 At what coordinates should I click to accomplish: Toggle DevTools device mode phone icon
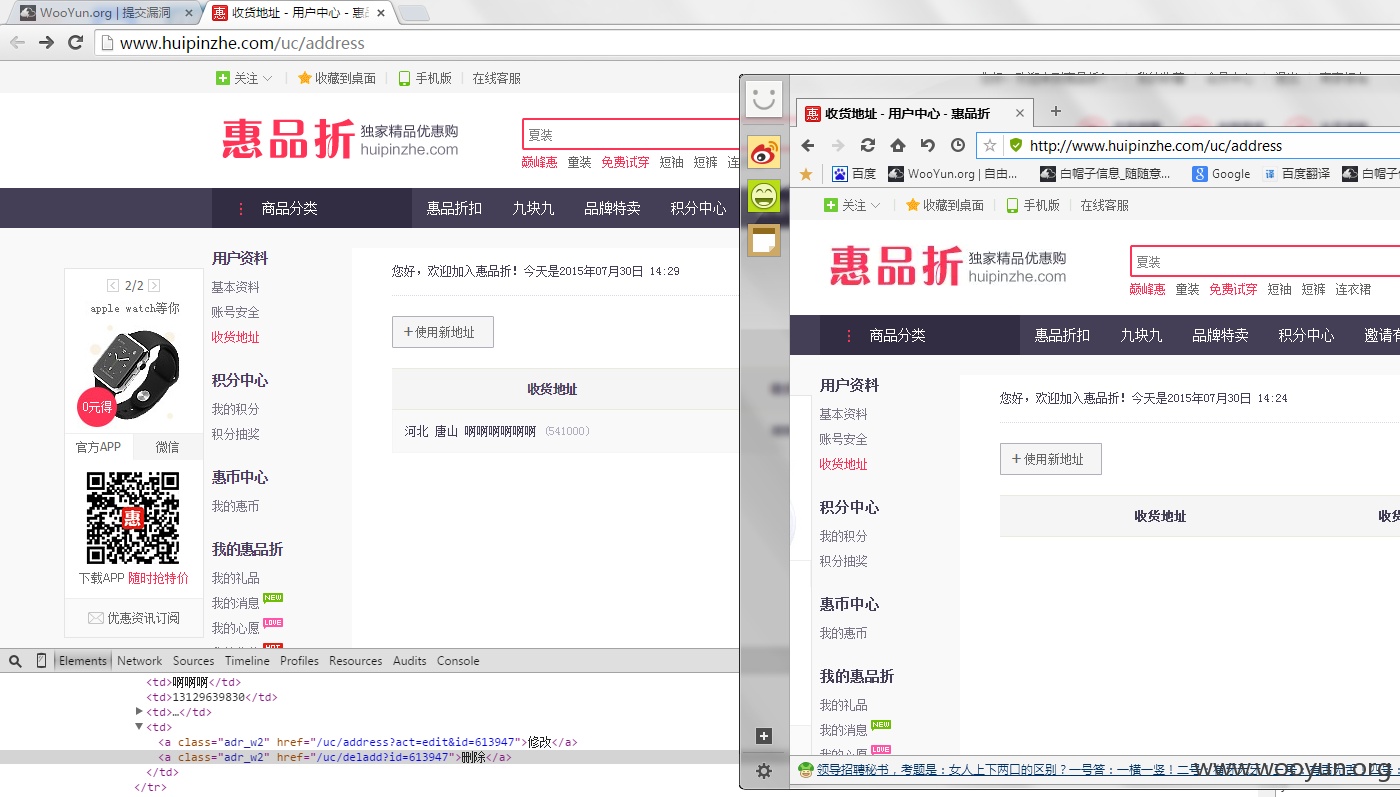(41, 661)
